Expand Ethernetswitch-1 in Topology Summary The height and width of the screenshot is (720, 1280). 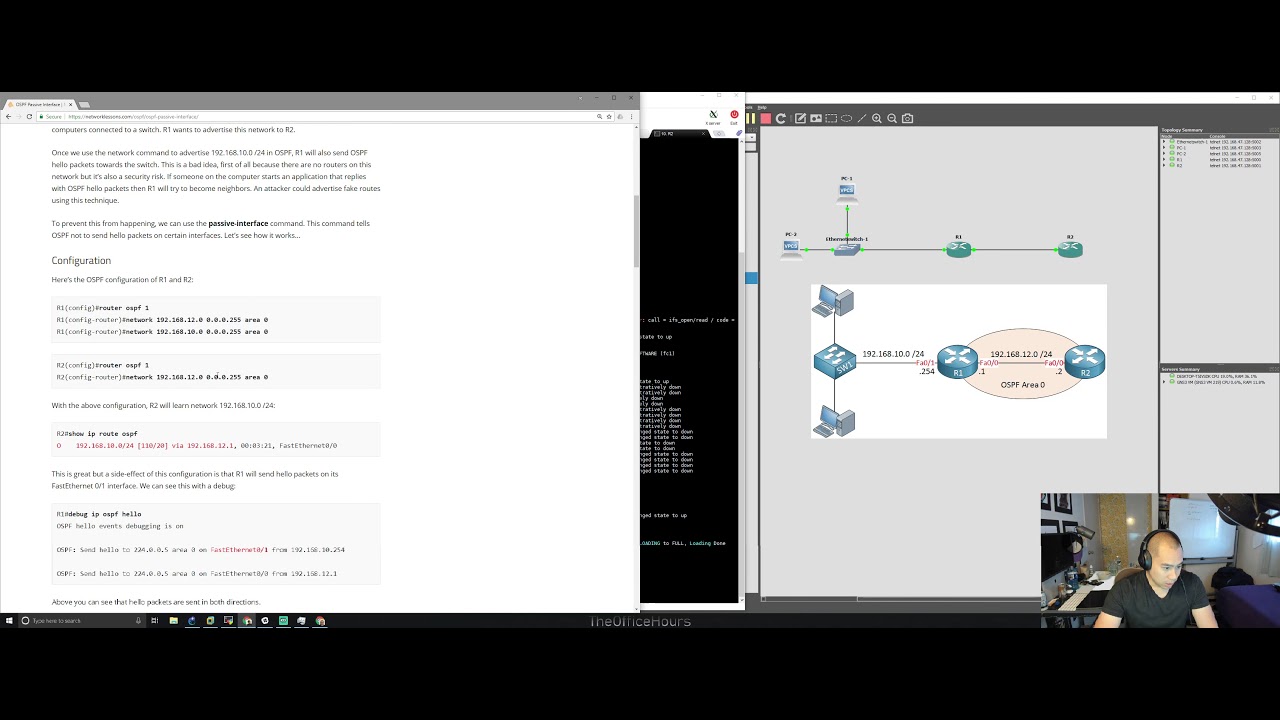click(1164, 142)
